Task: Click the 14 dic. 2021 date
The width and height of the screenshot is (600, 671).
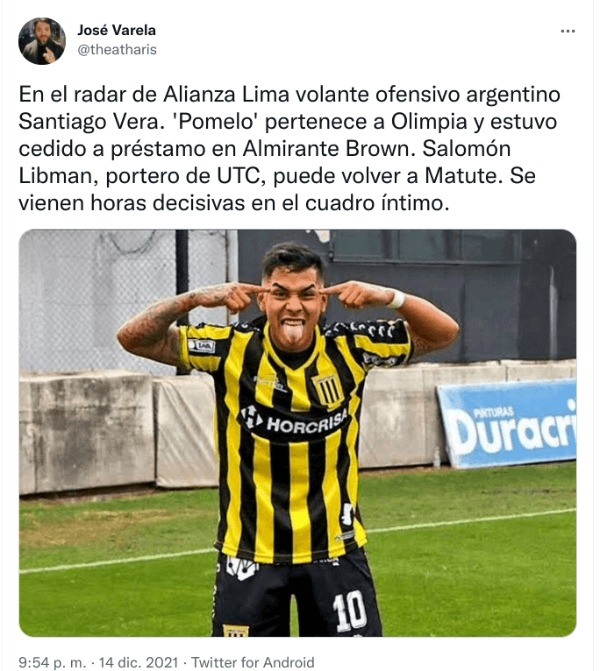Action: click(138, 662)
